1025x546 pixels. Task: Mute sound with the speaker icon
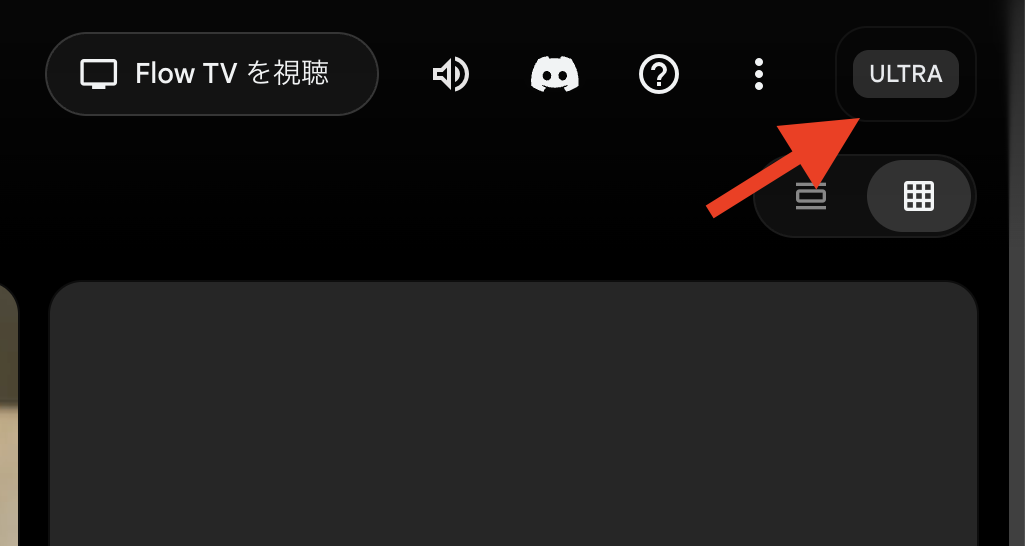click(451, 74)
